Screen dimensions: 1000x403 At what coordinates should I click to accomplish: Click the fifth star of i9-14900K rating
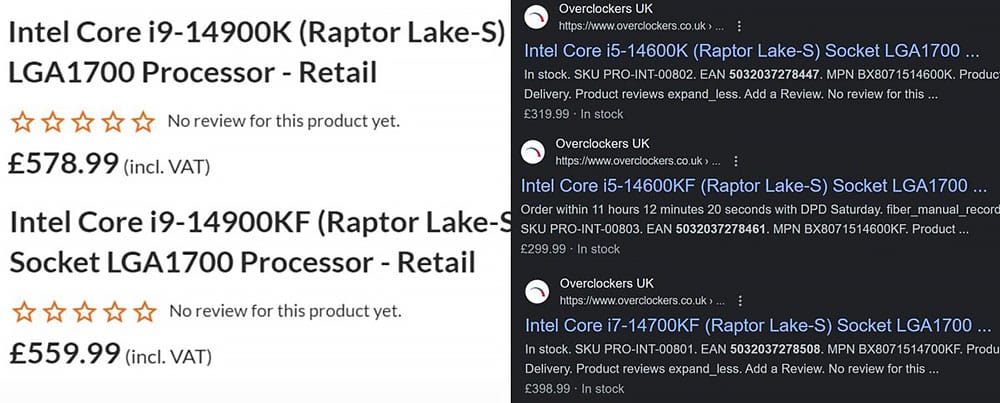143,121
